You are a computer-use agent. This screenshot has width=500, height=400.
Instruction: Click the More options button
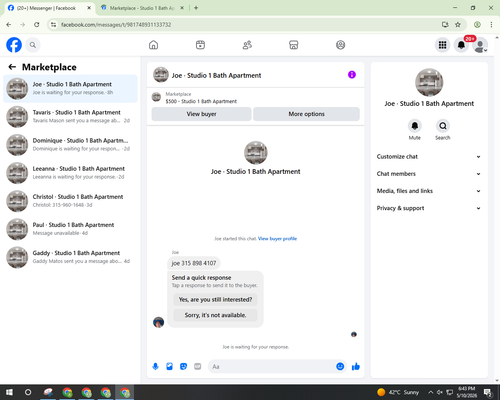click(x=306, y=114)
